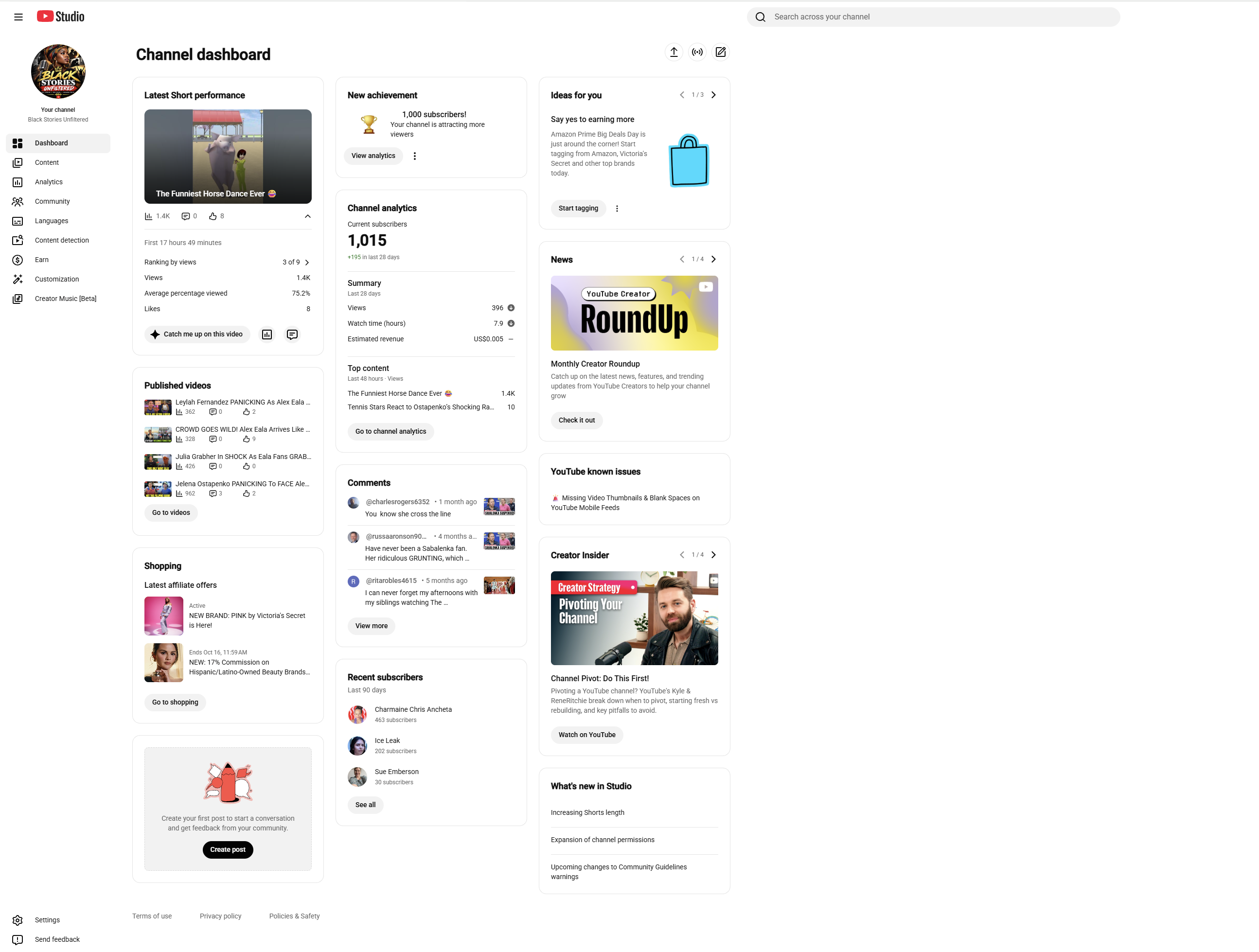Open Creator Music [Beta] in the sidebar

(58, 299)
